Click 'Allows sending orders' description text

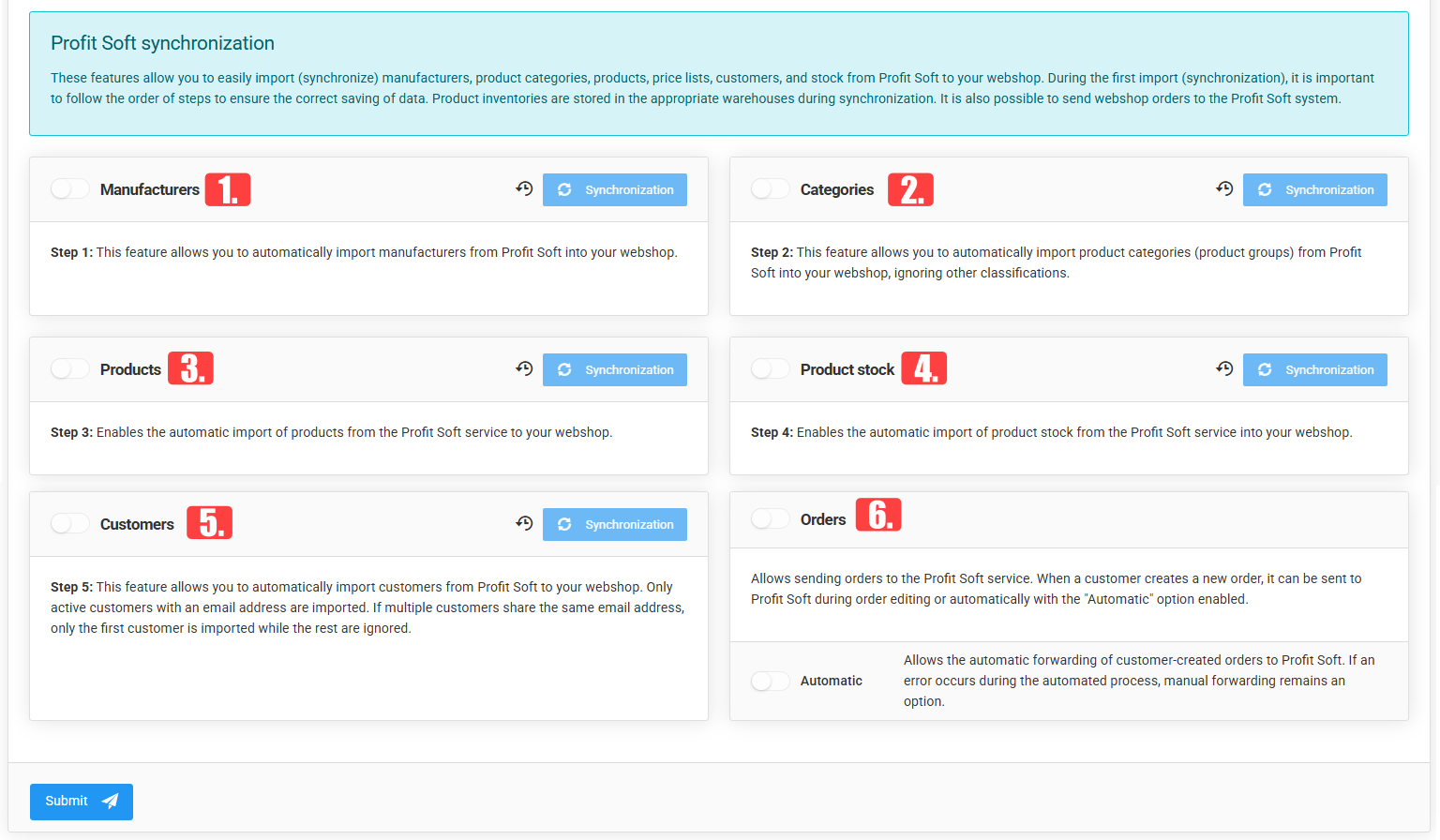point(1057,589)
